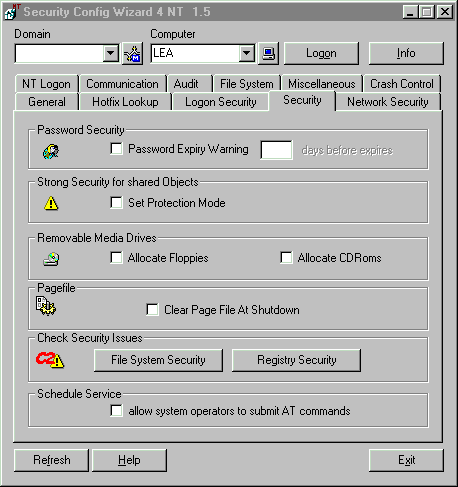Open the Hotfix Lookup tab
The height and width of the screenshot is (487, 458).
tap(125, 102)
